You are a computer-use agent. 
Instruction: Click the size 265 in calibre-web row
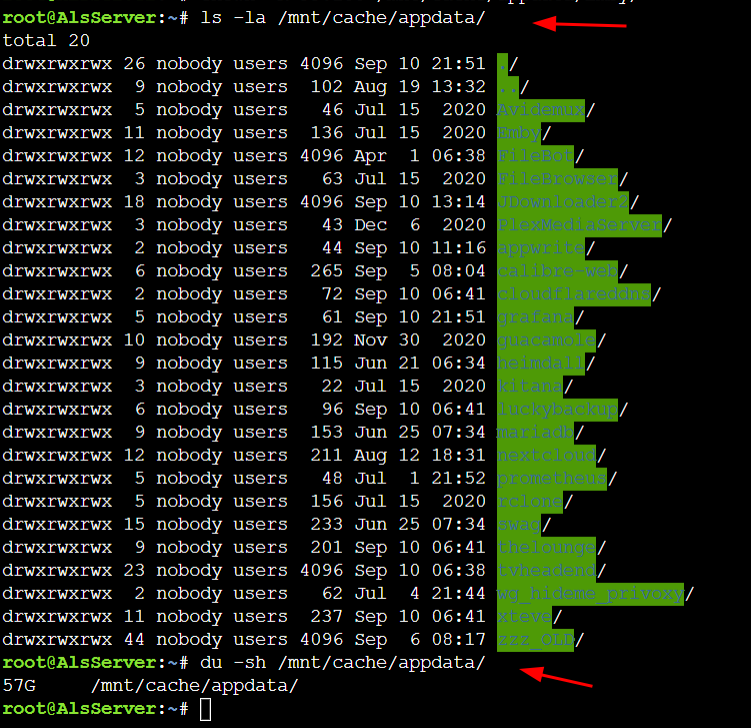click(x=327, y=271)
